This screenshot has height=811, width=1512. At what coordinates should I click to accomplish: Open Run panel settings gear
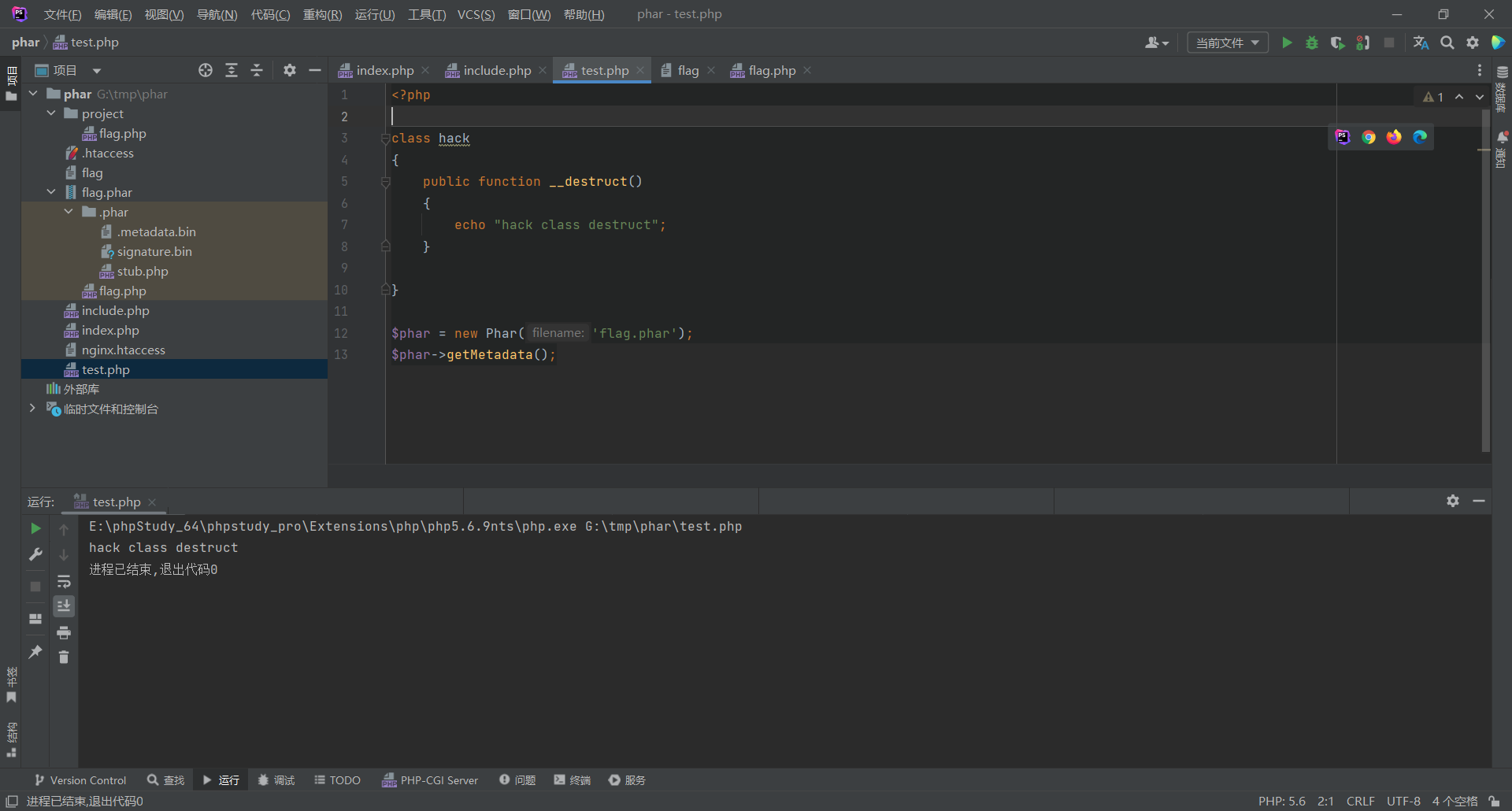[1453, 501]
